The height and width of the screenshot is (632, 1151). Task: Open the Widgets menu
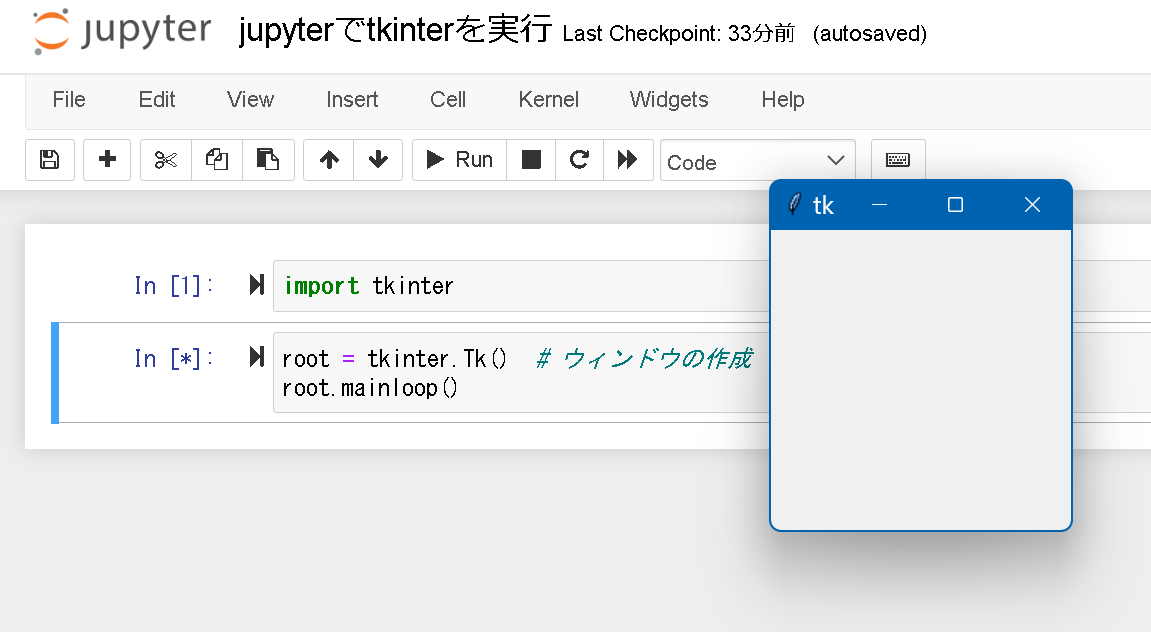coord(668,99)
